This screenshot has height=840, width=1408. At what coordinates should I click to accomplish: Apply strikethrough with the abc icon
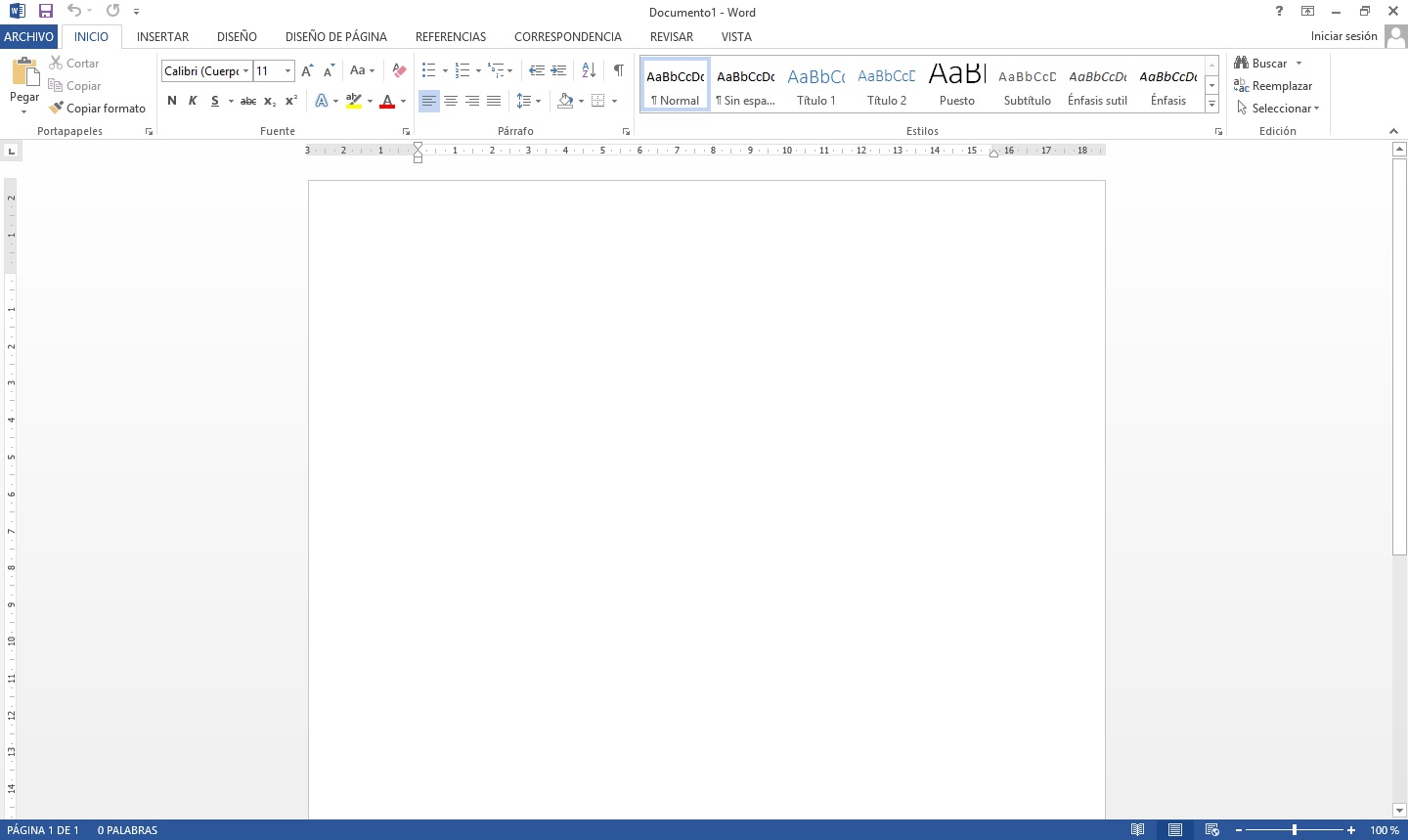tap(248, 101)
